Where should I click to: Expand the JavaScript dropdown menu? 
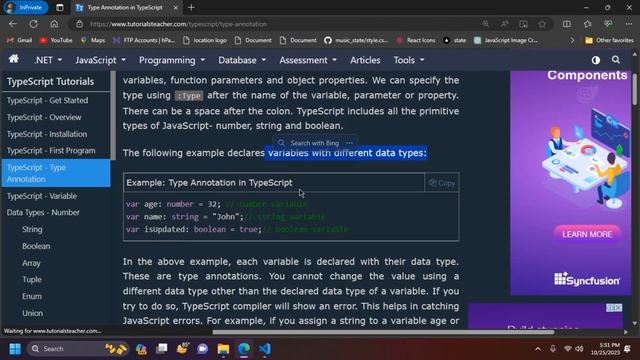coord(100,60)
